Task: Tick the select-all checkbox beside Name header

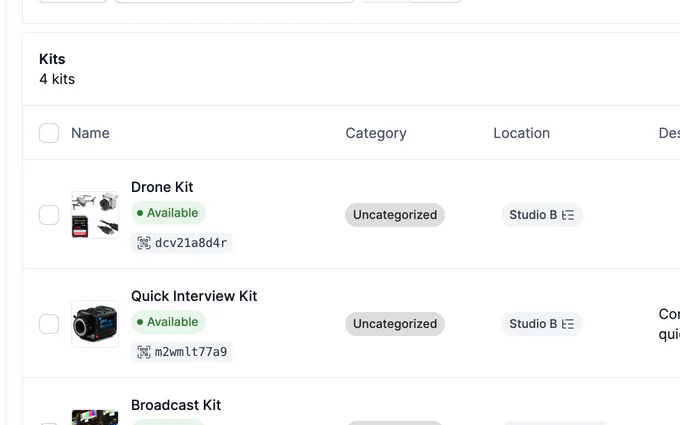Action: pyautogui.click(x=49, y=133)
